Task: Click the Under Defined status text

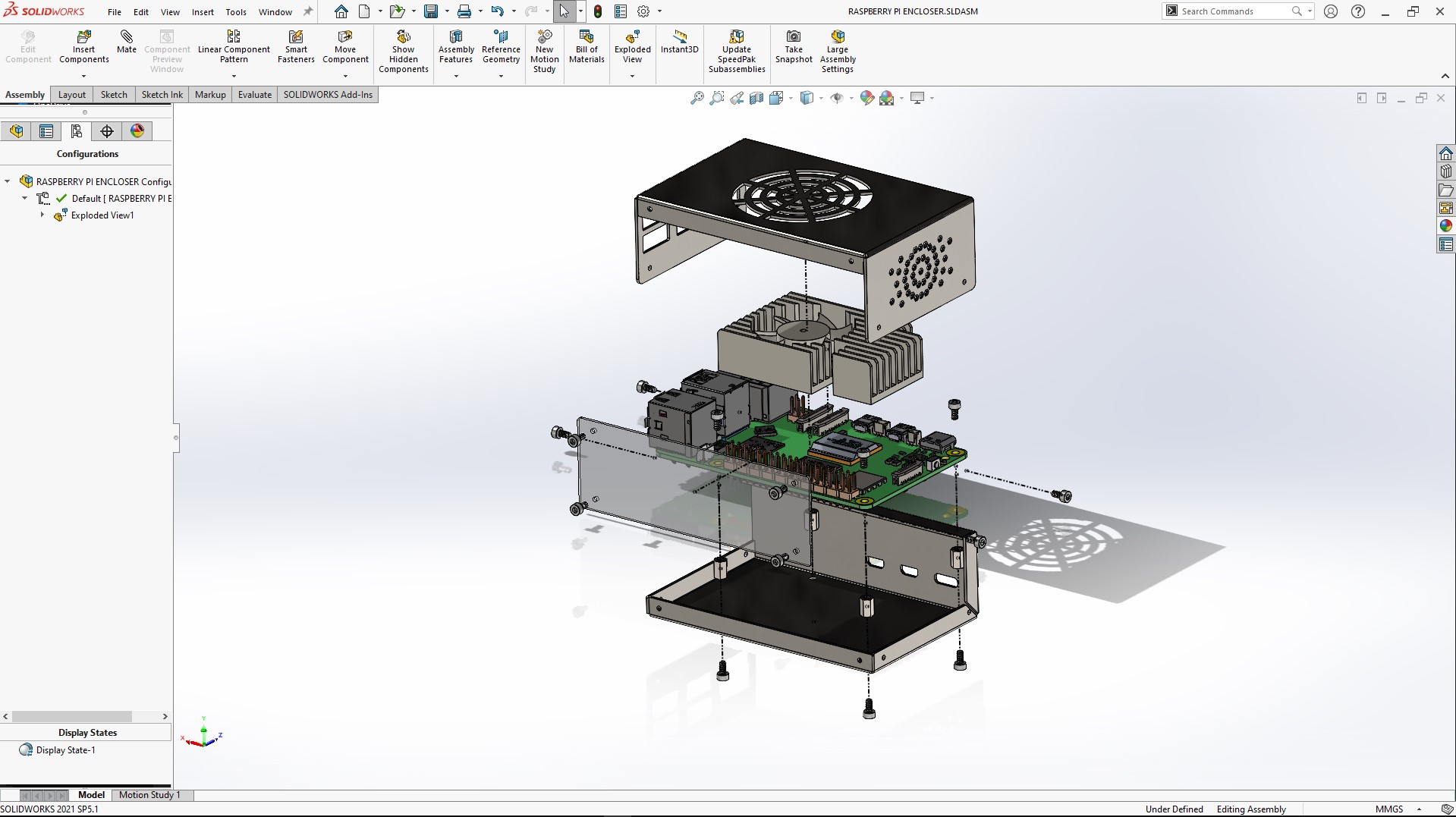Action: pyautogui.click(x=1174, y=809)
